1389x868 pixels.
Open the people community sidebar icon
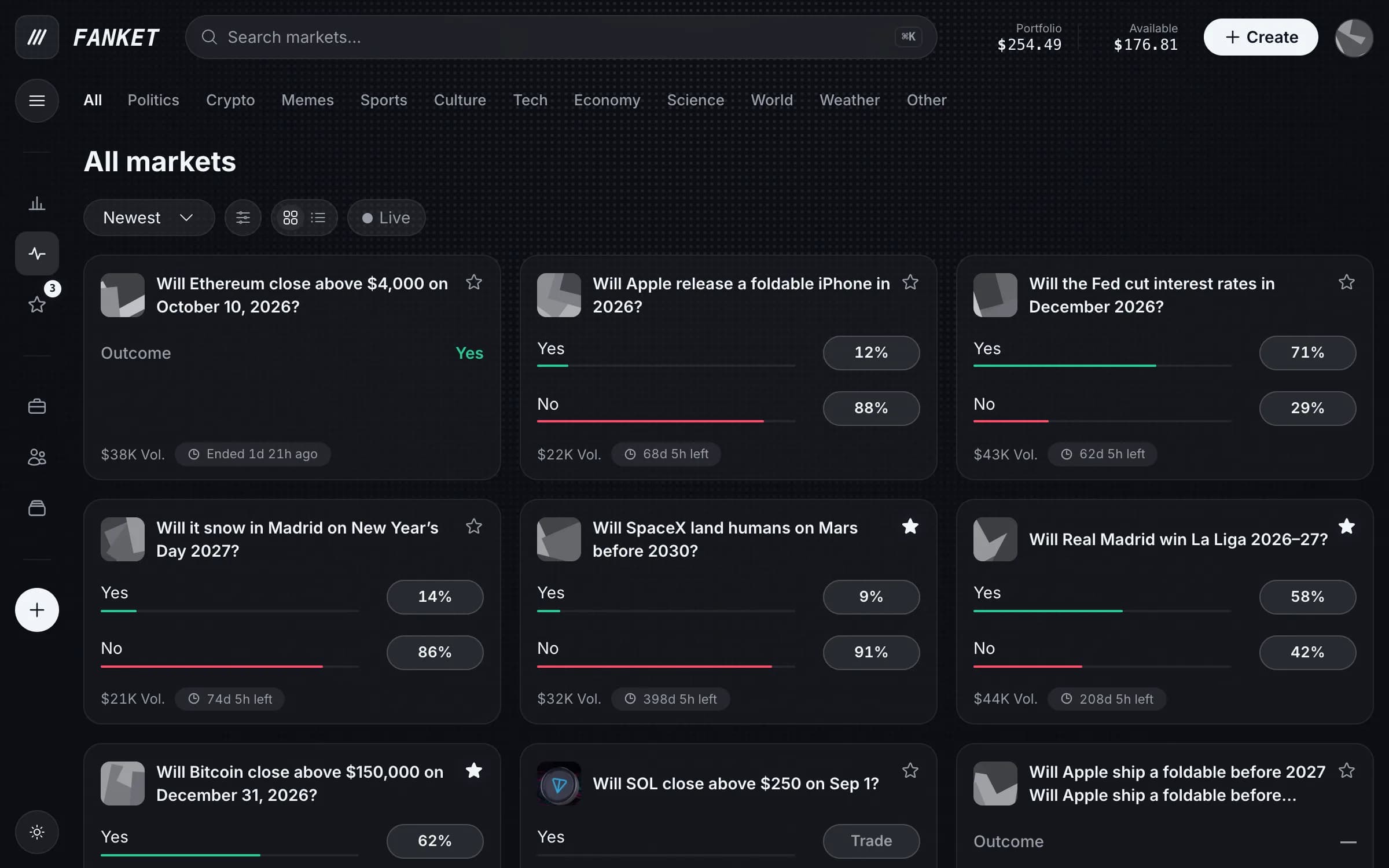click(x=36, y=457)
